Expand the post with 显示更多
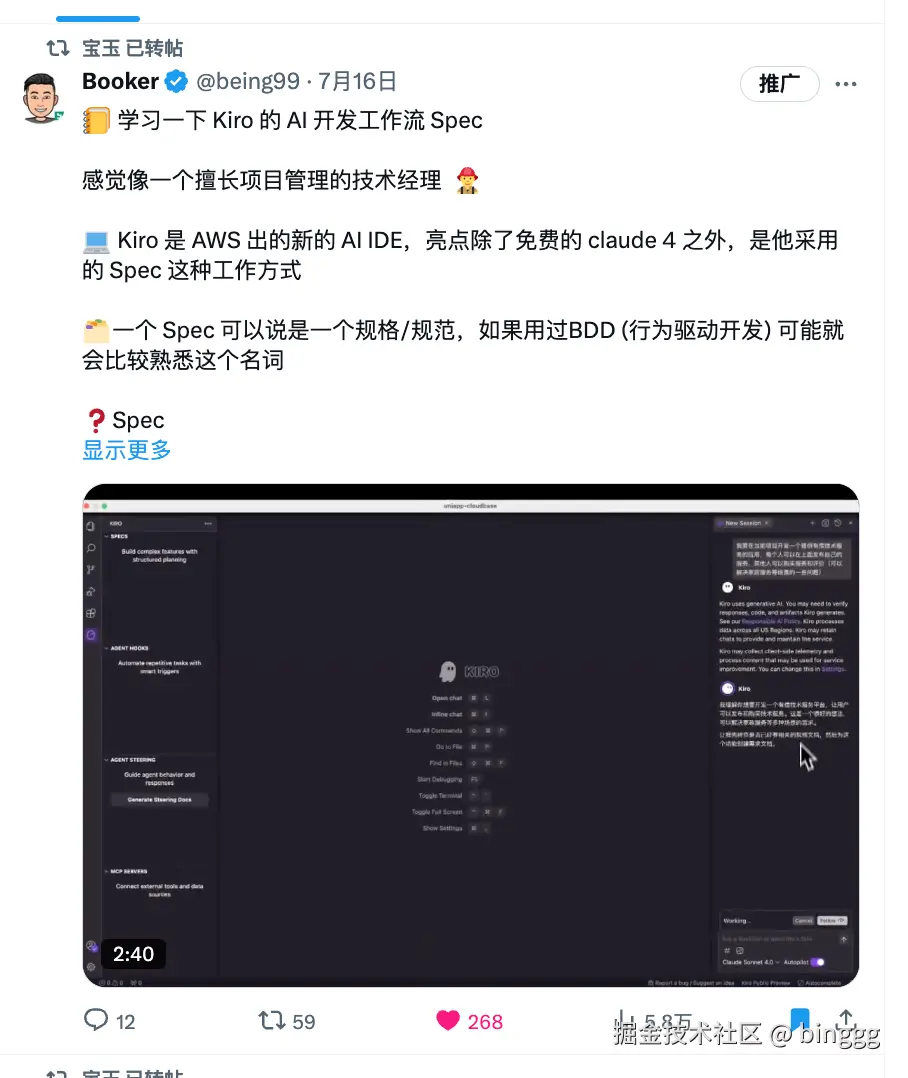The image size is (908, 1078). [126, 450]
